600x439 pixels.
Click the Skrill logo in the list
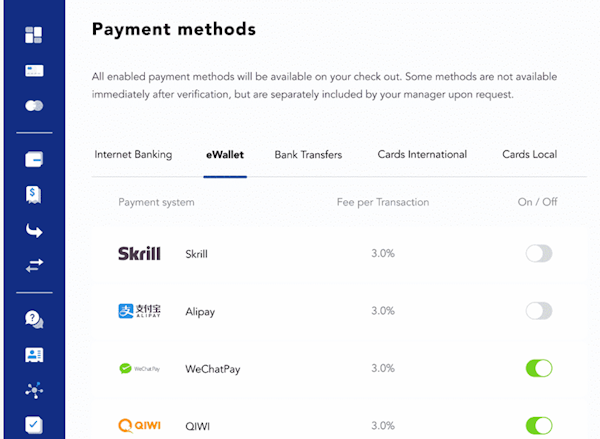click(139, 254)
